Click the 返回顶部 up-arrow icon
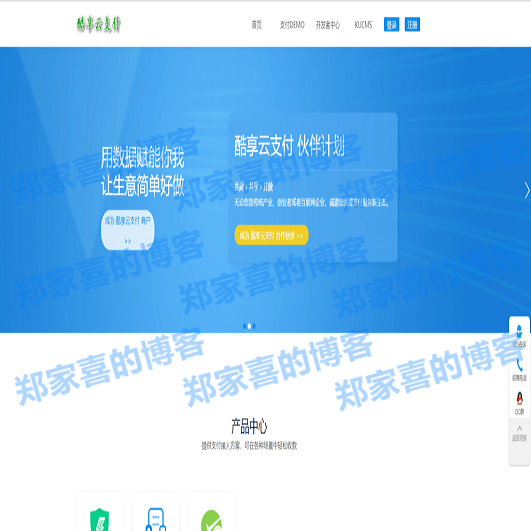This screenshot has width=531, height=531. pyautogui.click(x=519, y=429)
